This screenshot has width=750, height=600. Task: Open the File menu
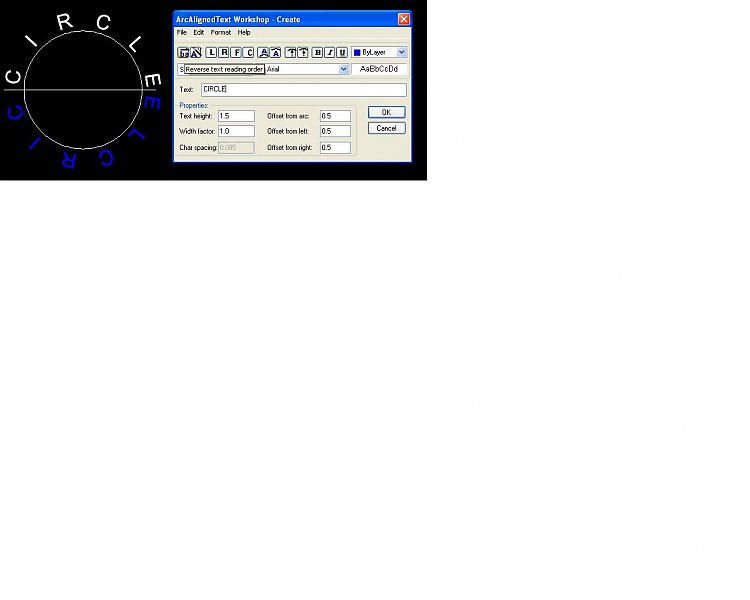pos(182,33)
